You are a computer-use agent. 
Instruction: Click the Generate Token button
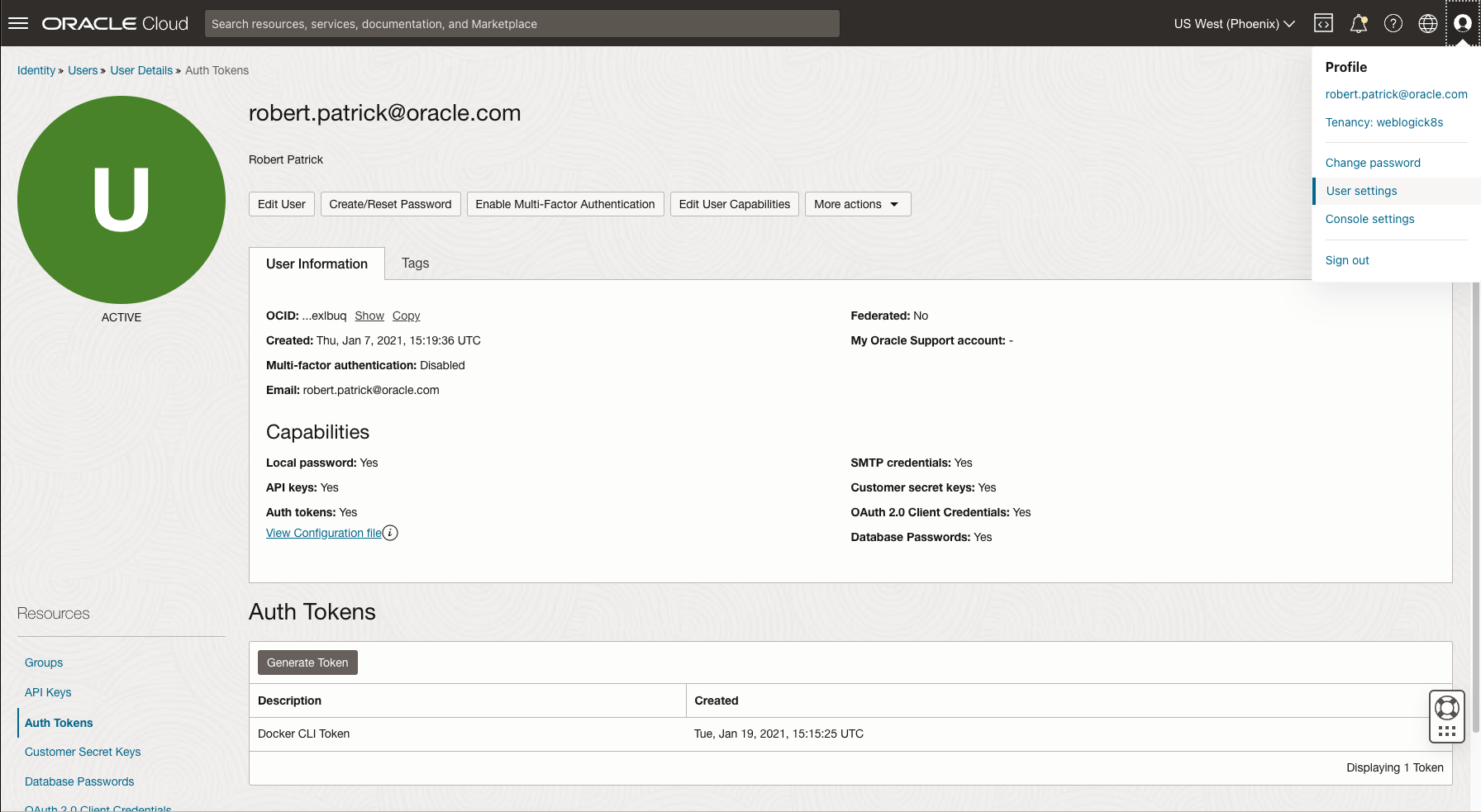click(307, 662)
